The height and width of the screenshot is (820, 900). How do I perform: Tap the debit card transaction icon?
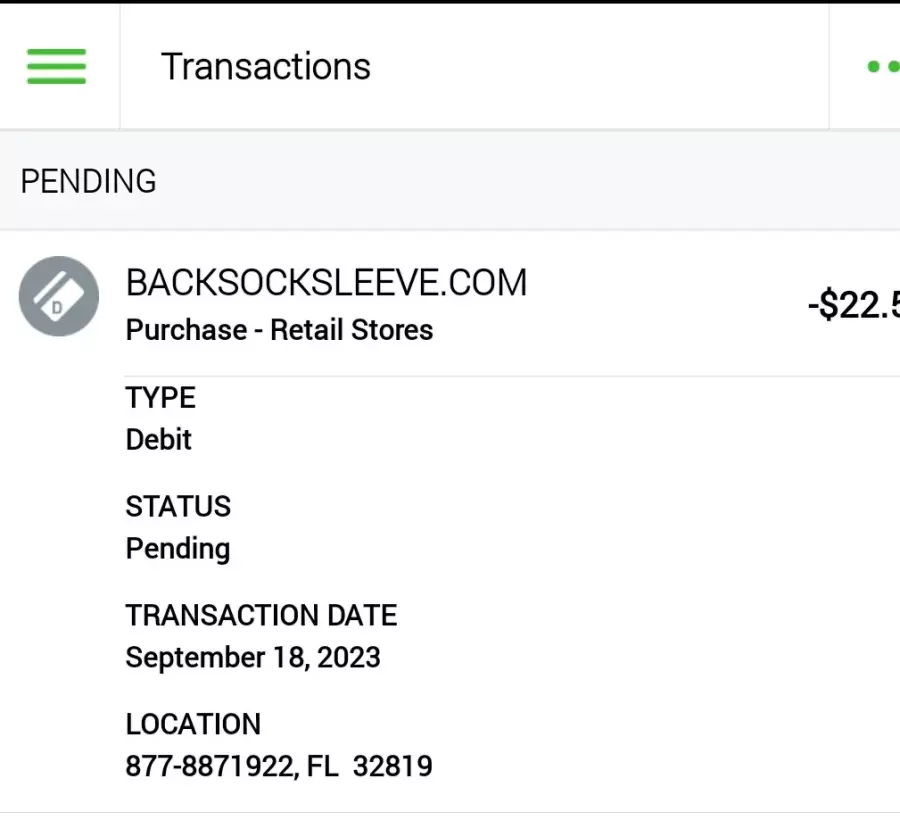(x=59, y=296)
